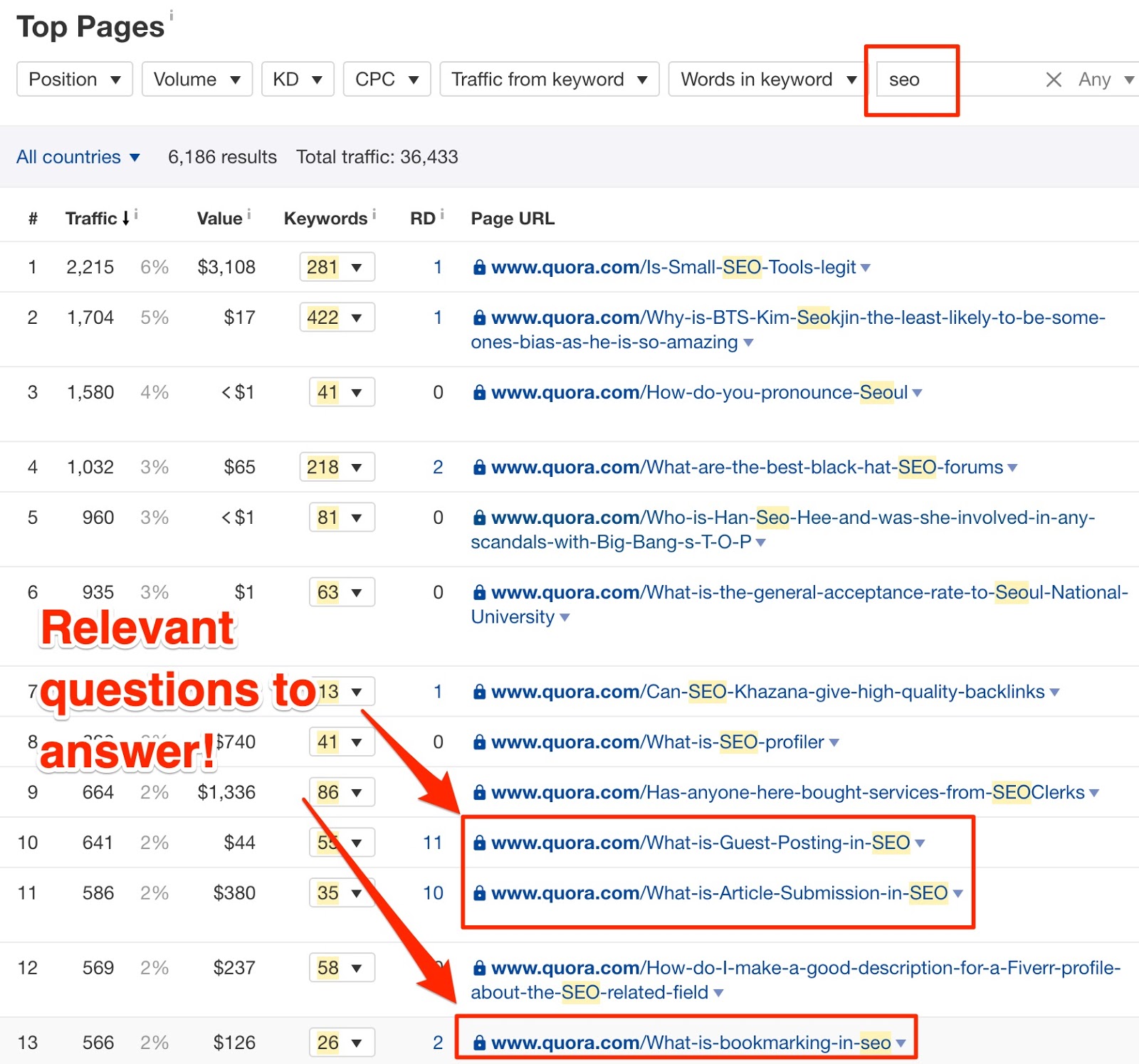Open the Volume filter dropdown
Screen dimensions: 1139x1064
(x=197, y=79)
